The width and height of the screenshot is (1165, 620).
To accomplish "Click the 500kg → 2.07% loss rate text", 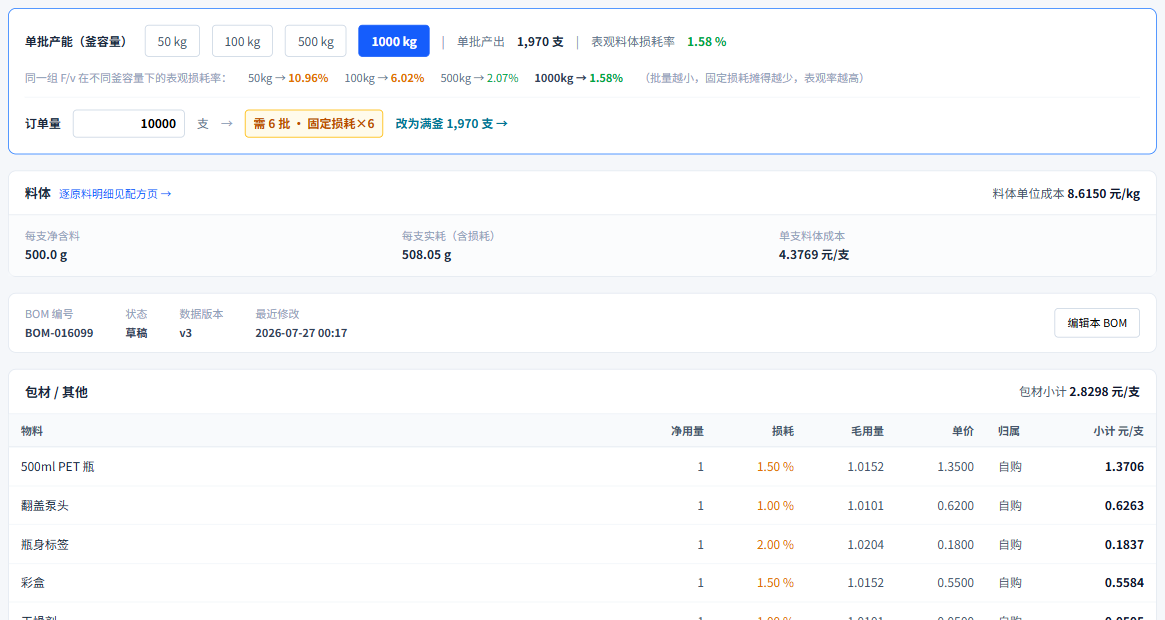I will click(x=479, y=78).
